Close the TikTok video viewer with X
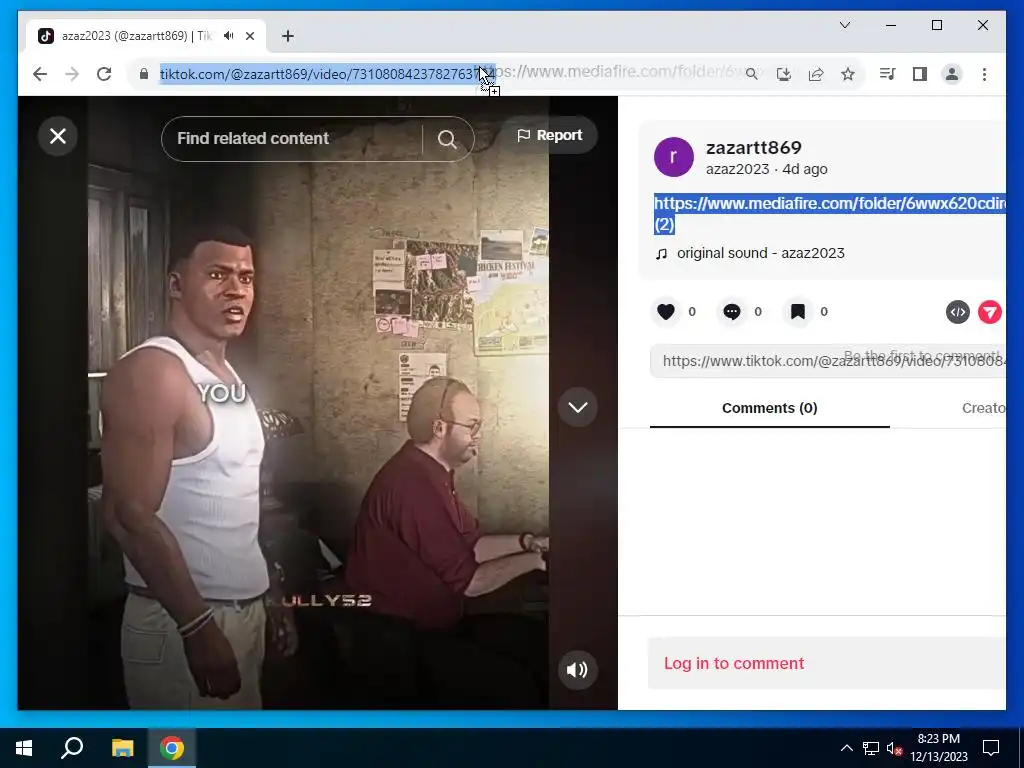1024x768 pixels. coord(57,136)
